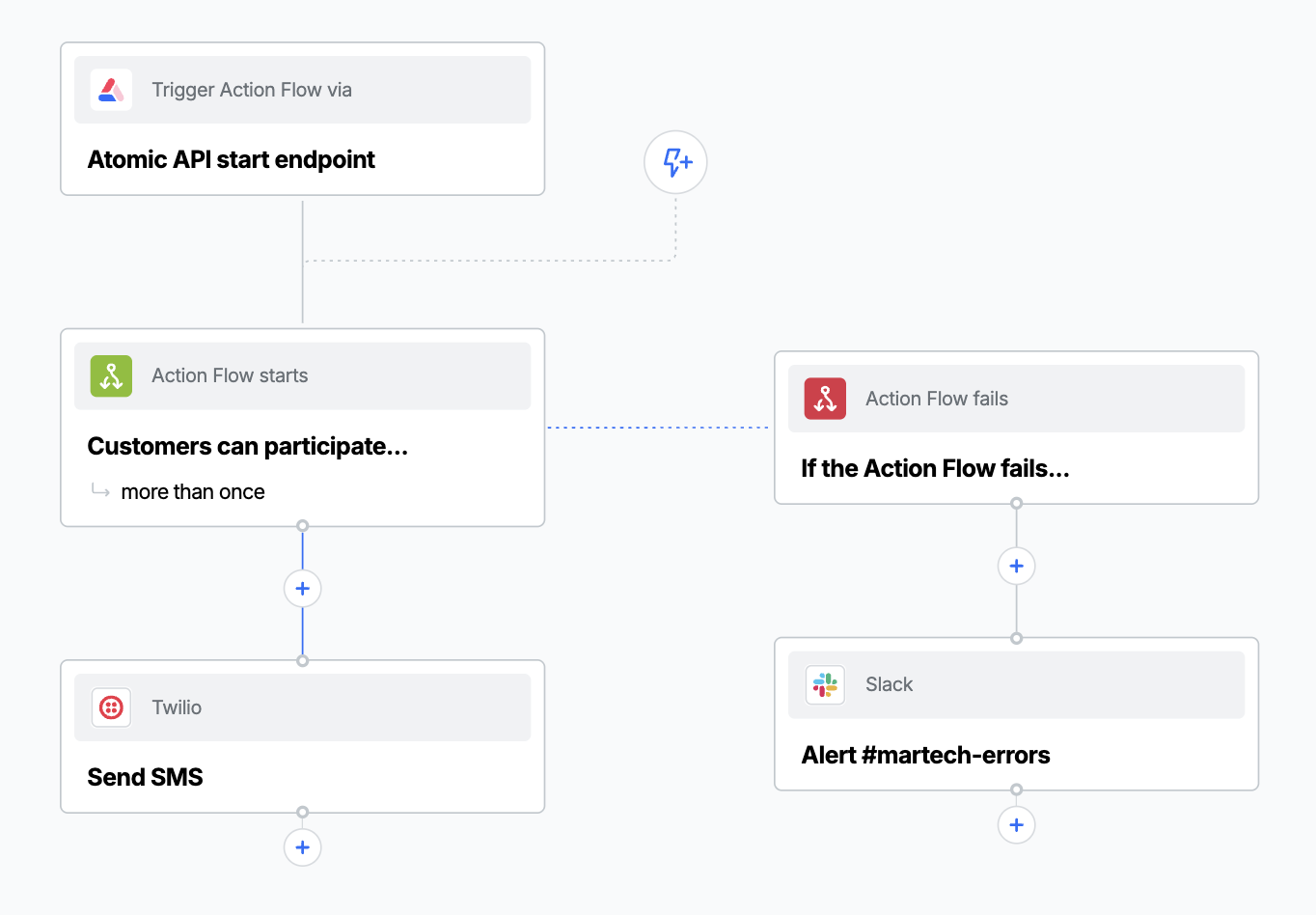Click the 'more than once' option text
This screenshot has width=1316, height=915.
point(193,491)
